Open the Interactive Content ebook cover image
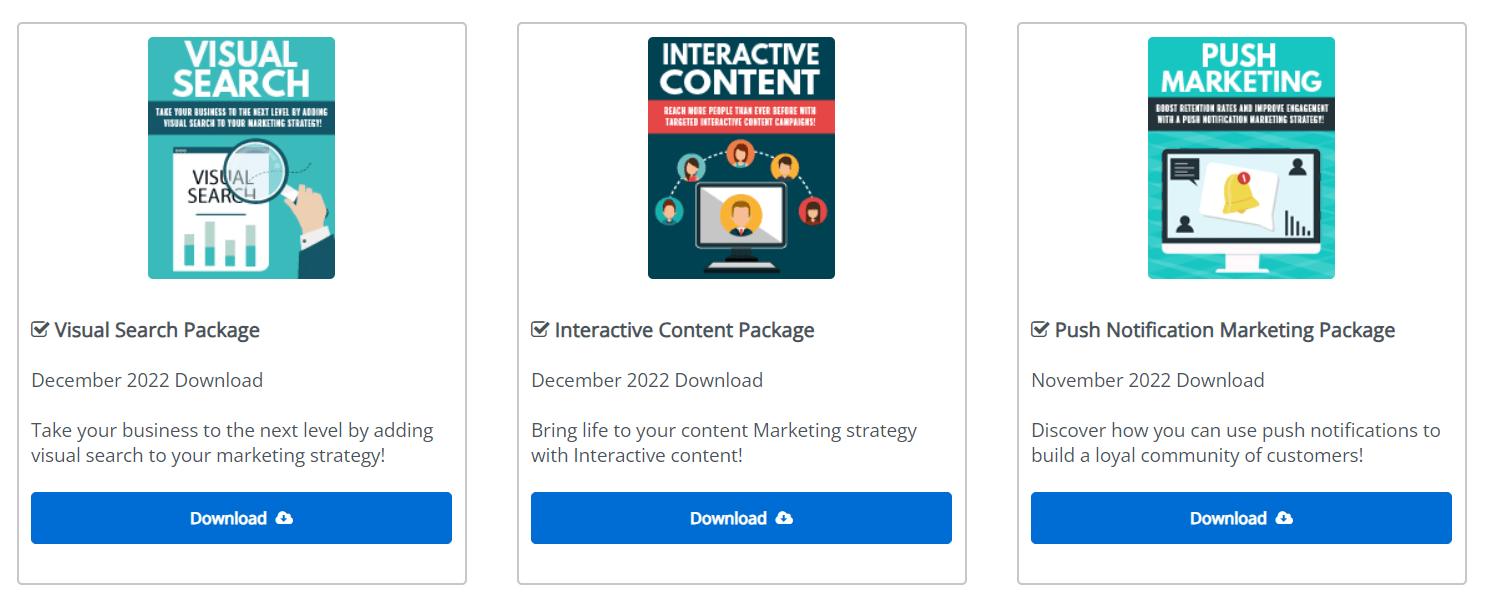This screenshot has width=1494, height=610. [741, 158]
